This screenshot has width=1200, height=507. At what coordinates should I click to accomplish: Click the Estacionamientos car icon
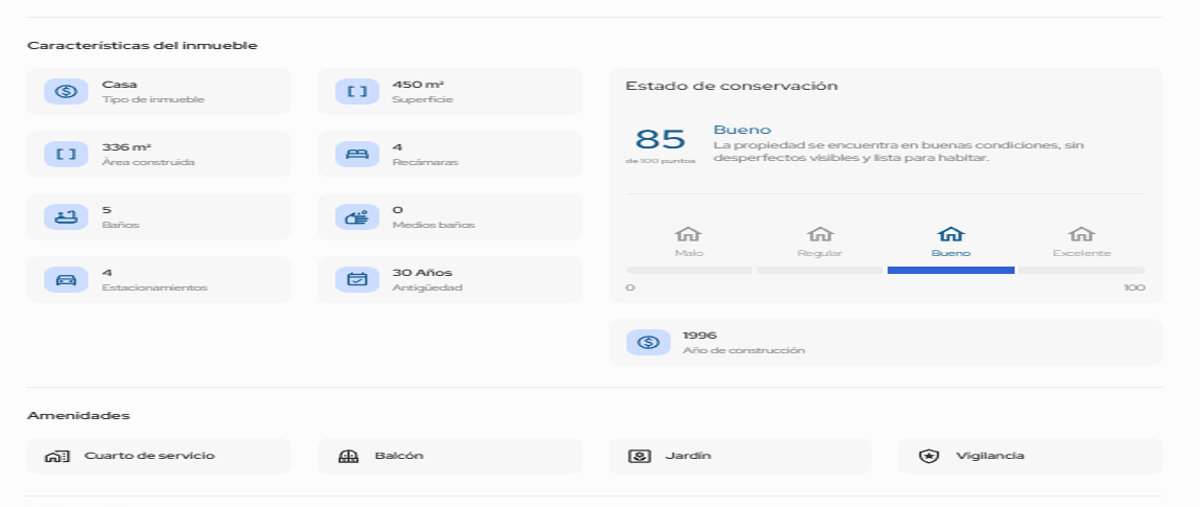66,280
